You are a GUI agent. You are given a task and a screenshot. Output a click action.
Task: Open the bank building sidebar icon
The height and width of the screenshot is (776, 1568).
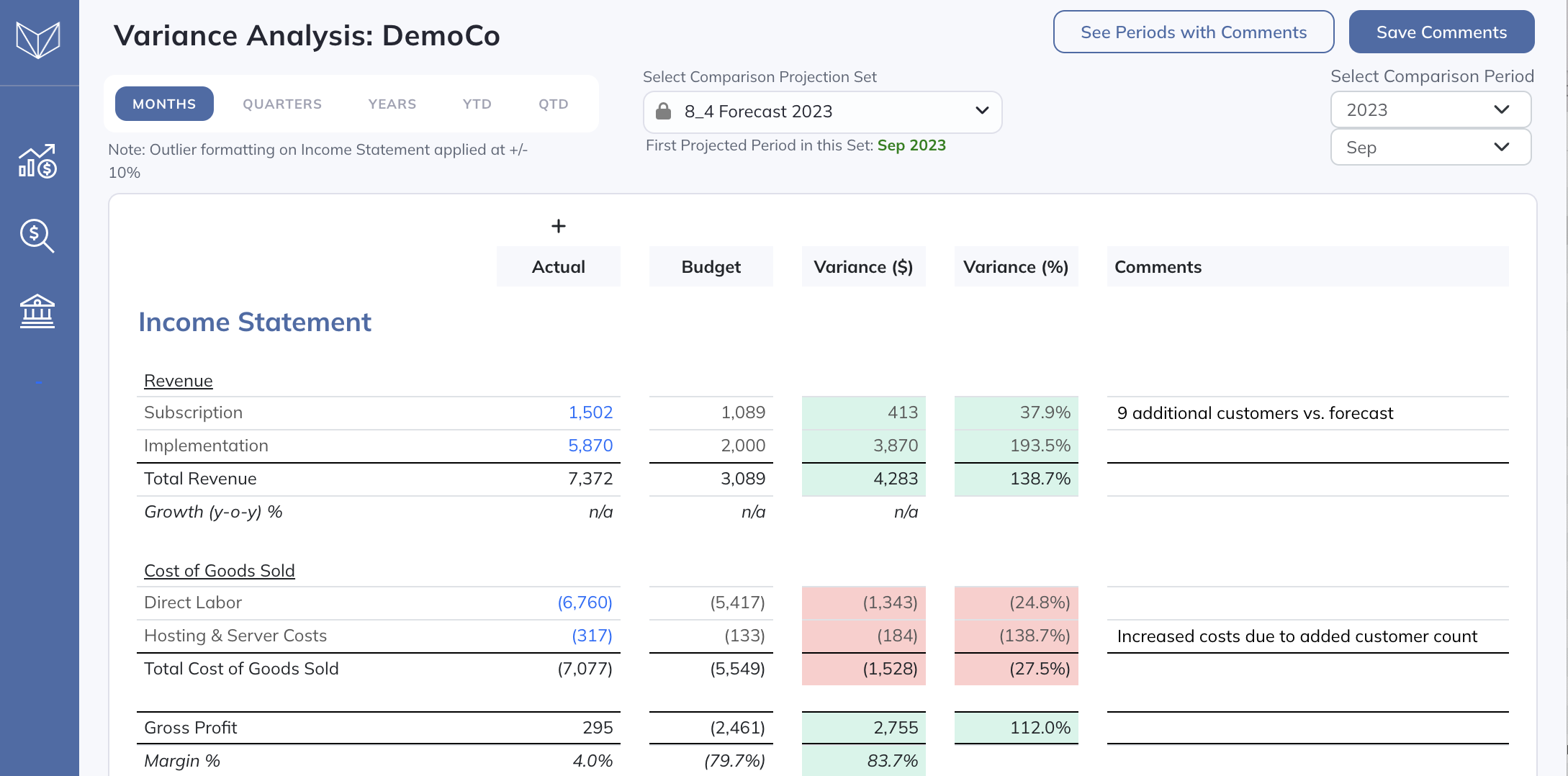click(x=37, y=311)
